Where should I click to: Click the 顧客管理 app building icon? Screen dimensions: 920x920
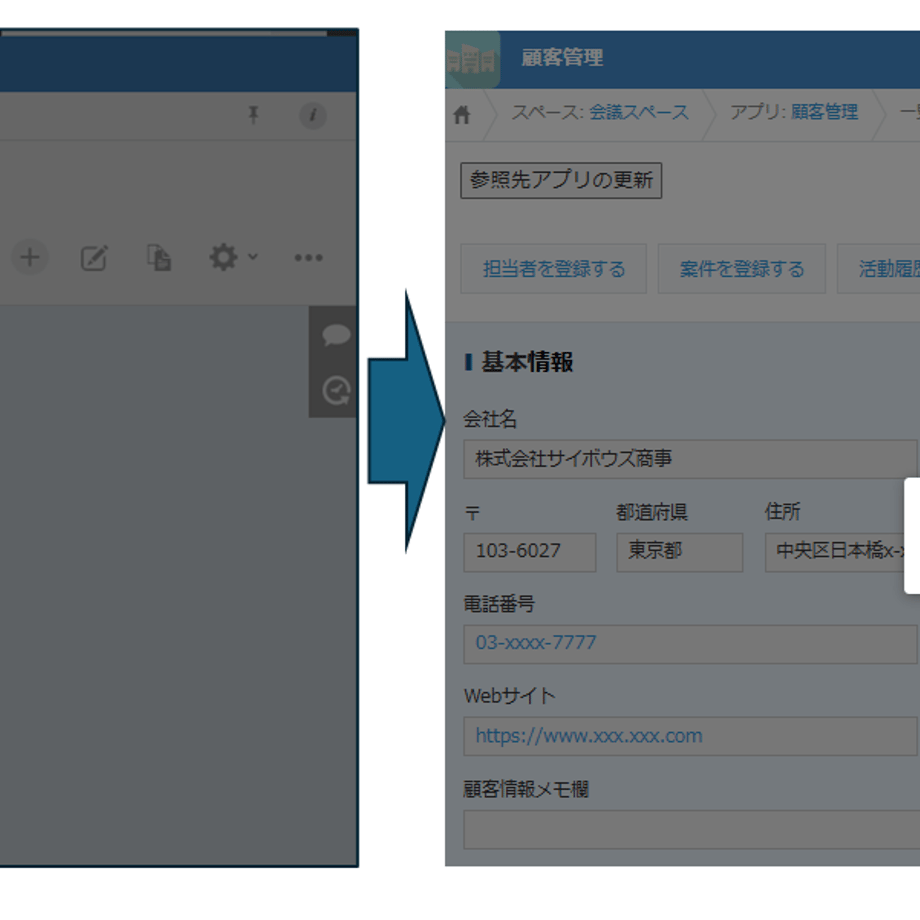pos(473,60)
